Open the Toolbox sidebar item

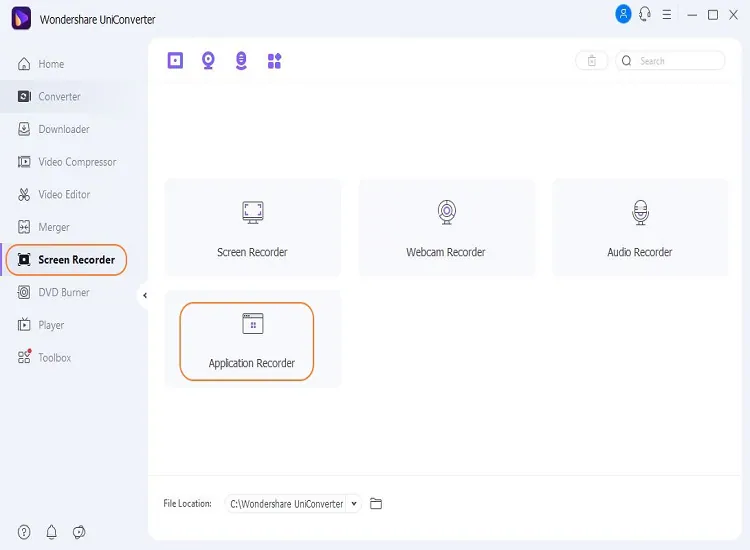pos(54,358)
